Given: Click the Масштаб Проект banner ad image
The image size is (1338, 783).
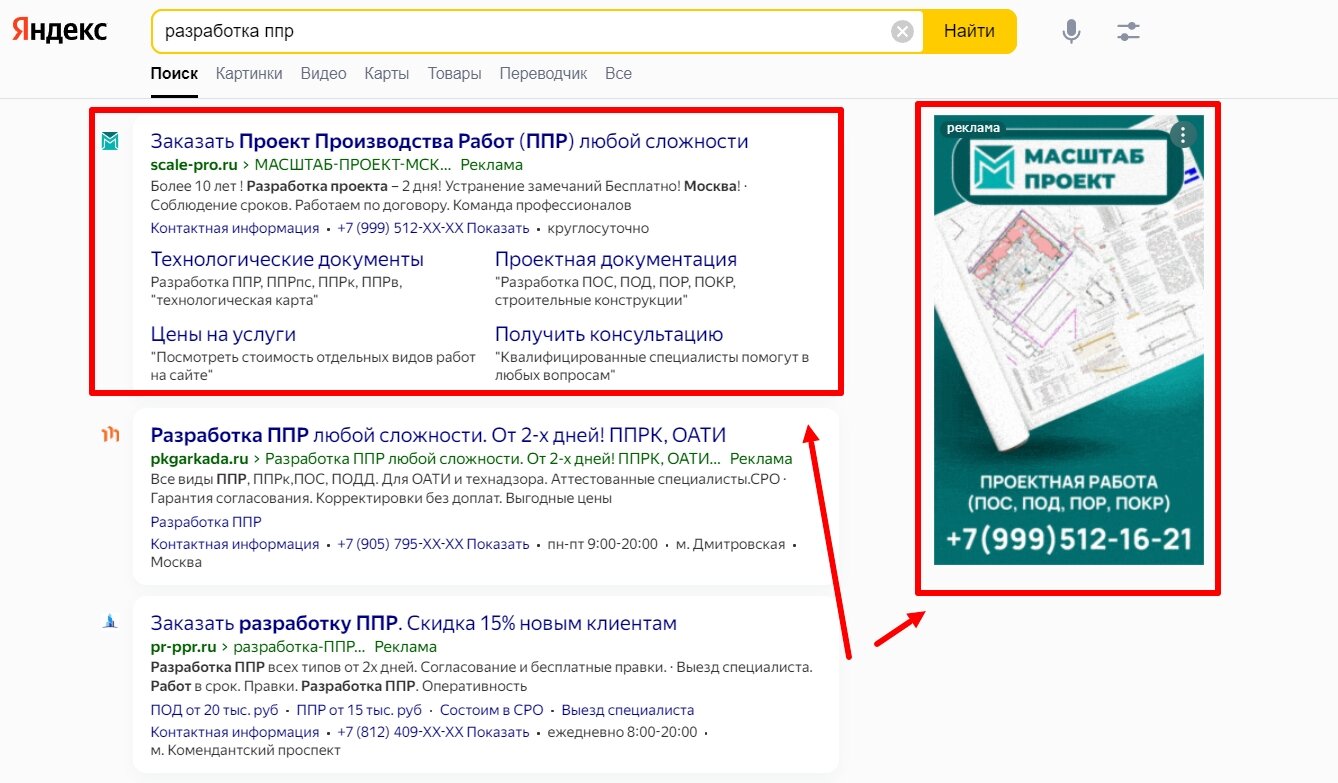Looking at the screenshot, I should (x=1069, y=340).
